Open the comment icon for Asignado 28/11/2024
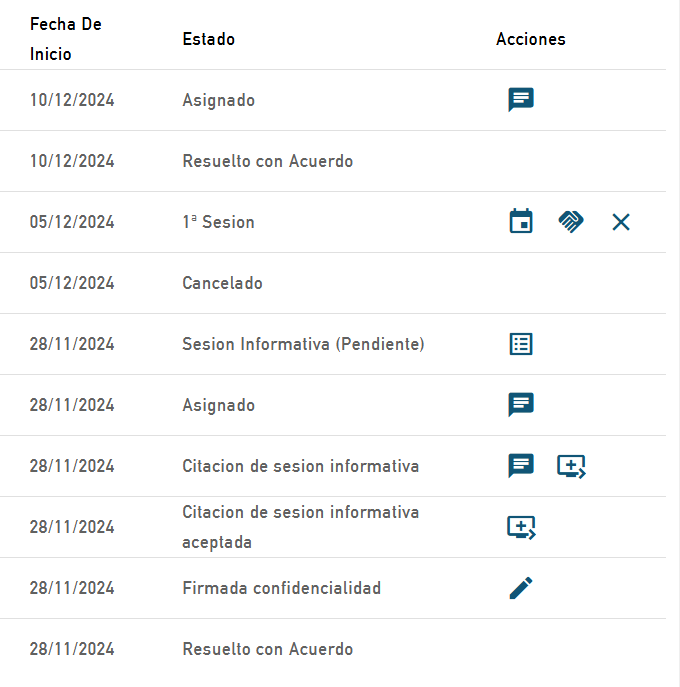This screenshot has height=687, width=680. (521, 405)
